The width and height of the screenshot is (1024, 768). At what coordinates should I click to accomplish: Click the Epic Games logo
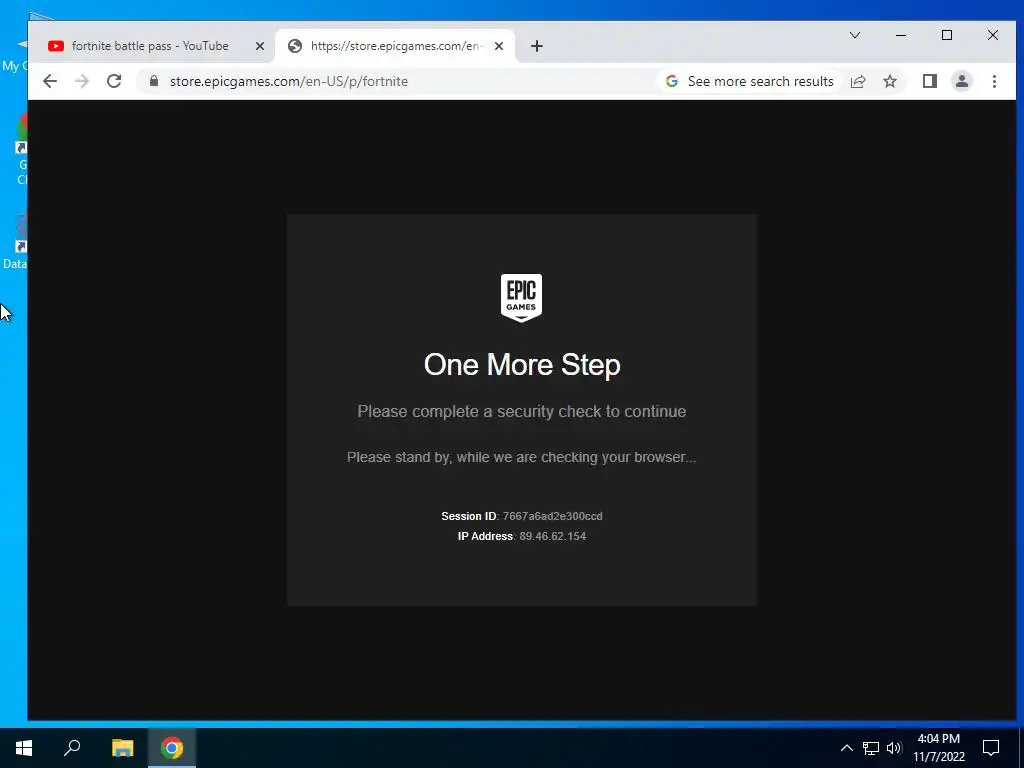click(x=521, y=298)
